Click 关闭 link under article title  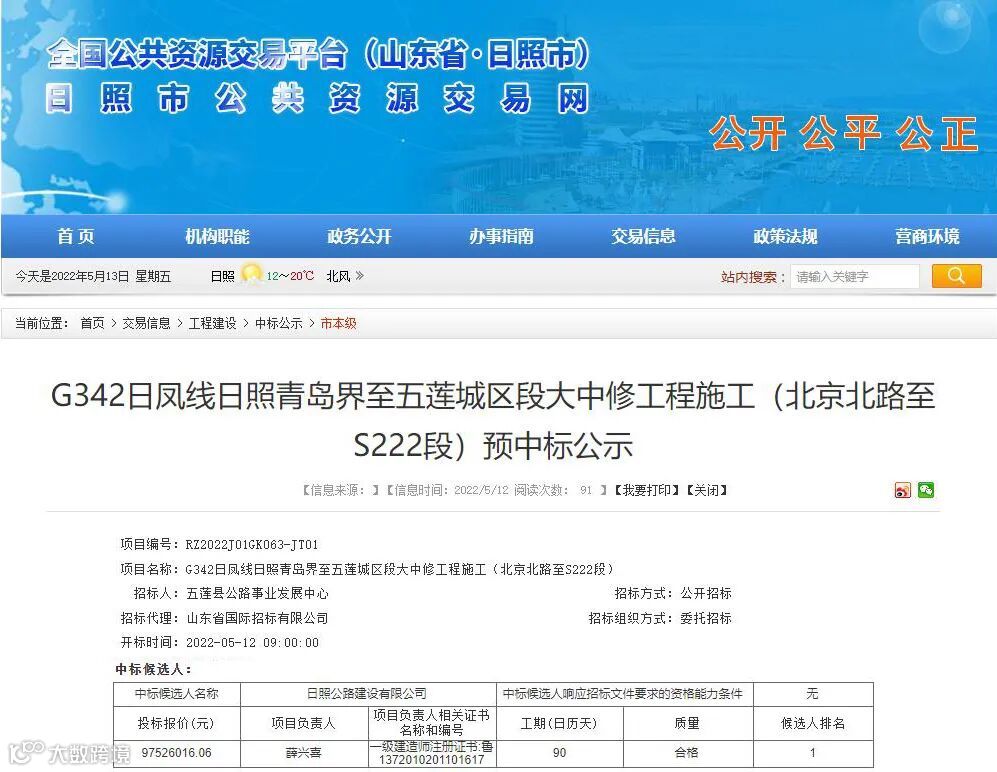click(x=706, y=490)
